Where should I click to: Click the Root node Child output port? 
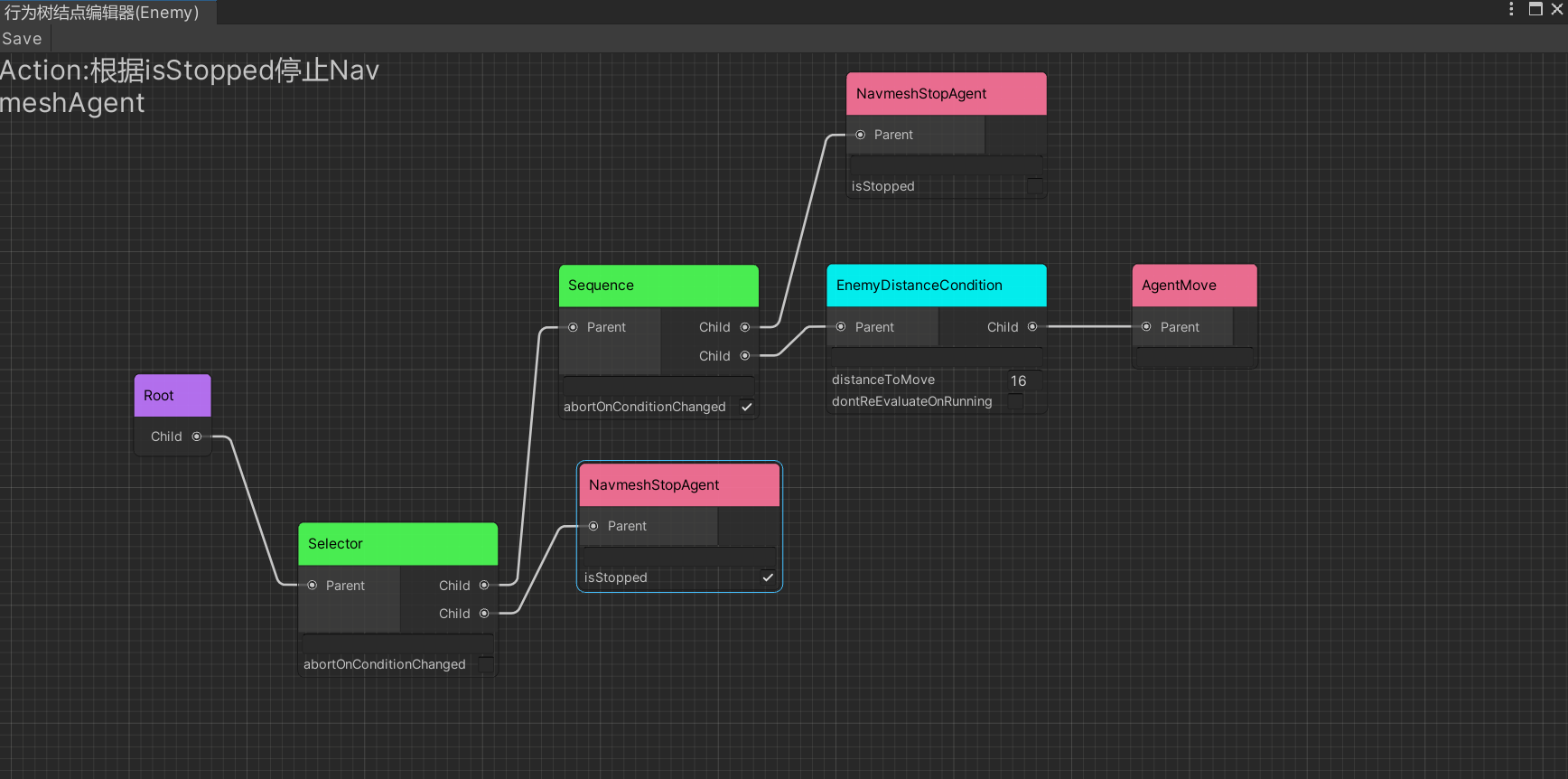click(x=197, y=436)
